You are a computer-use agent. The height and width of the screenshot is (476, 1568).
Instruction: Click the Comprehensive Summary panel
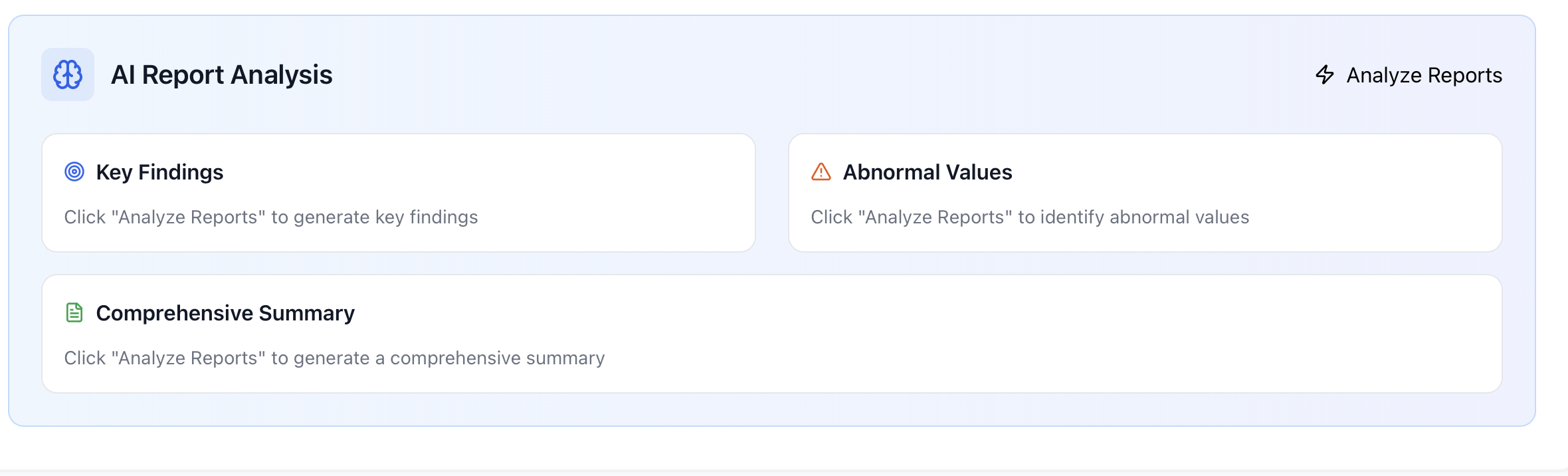click(x=784, y=332)
